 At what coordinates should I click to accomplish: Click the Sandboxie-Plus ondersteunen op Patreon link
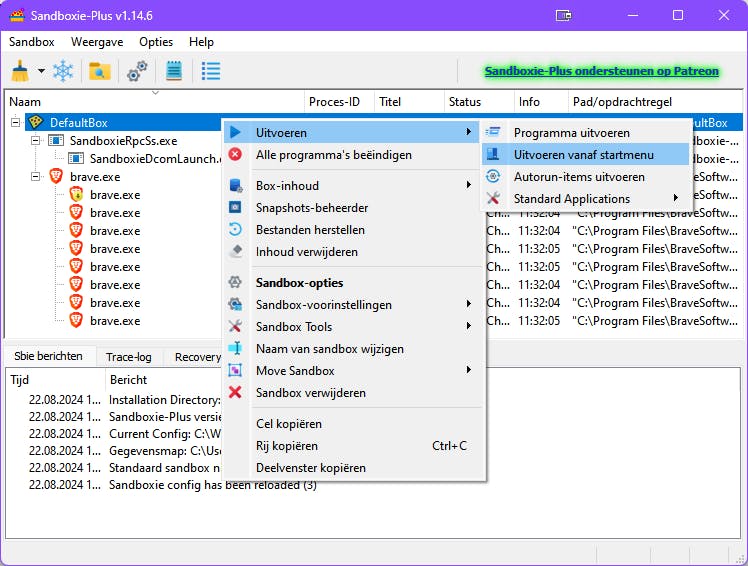tap(602, 71)
